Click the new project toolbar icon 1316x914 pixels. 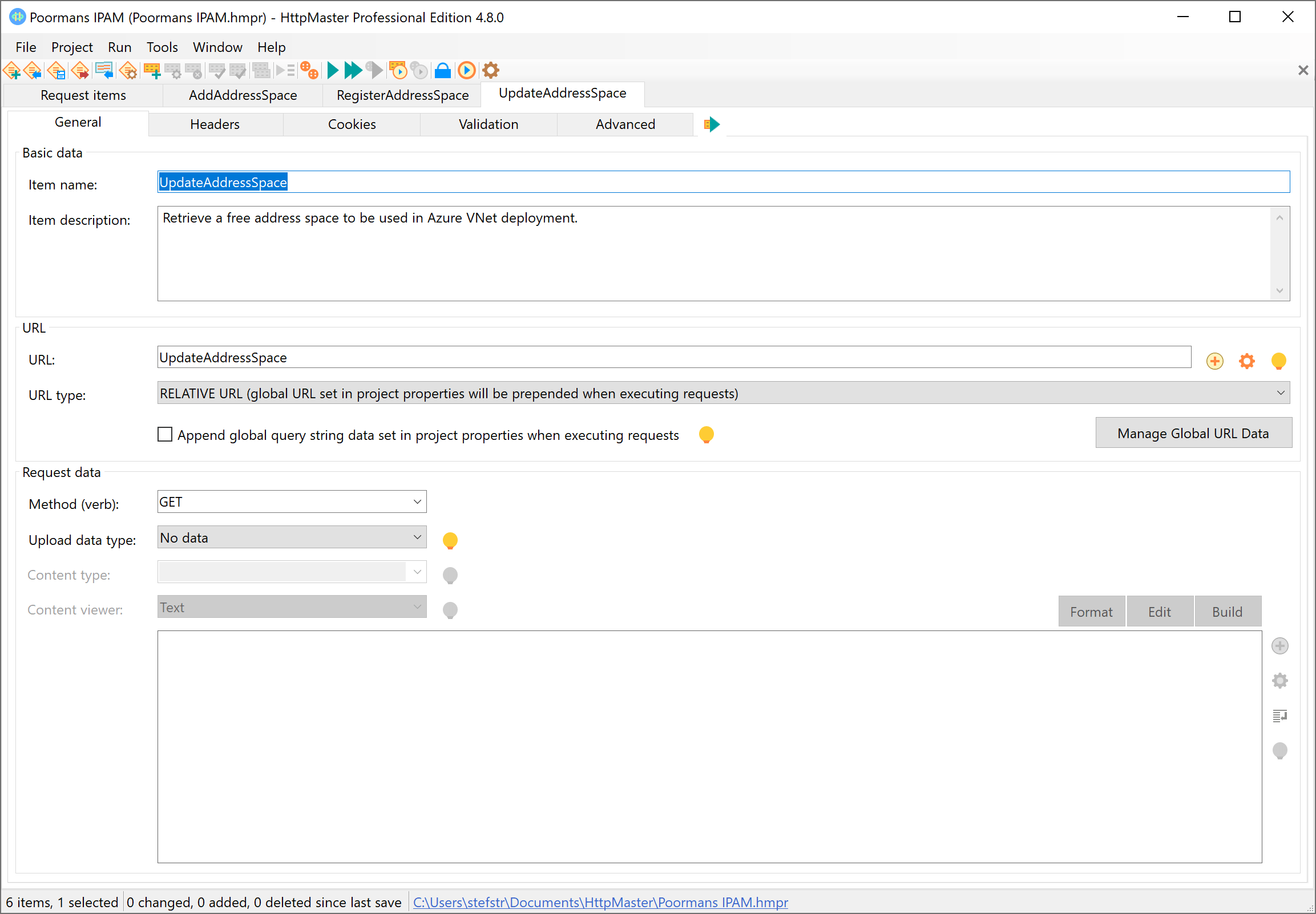click(11, 70)
